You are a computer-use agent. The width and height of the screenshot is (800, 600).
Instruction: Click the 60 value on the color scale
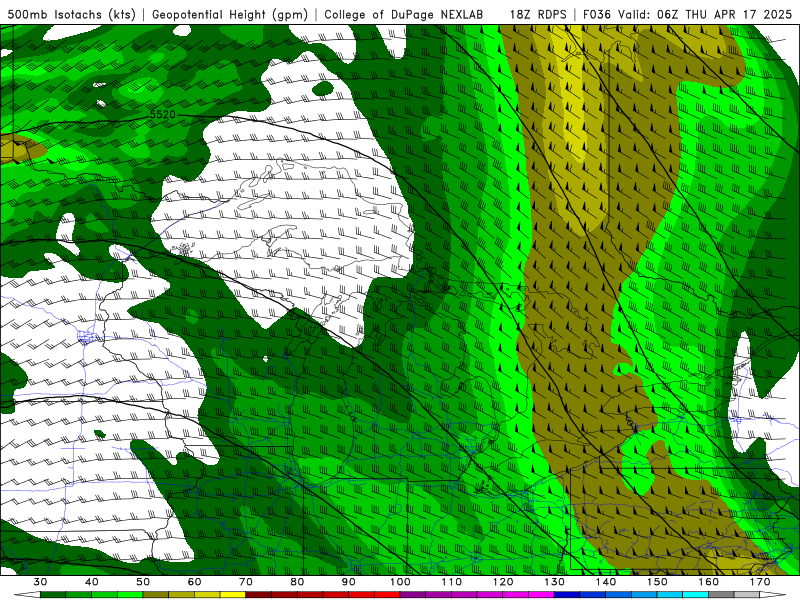(194, 582)
